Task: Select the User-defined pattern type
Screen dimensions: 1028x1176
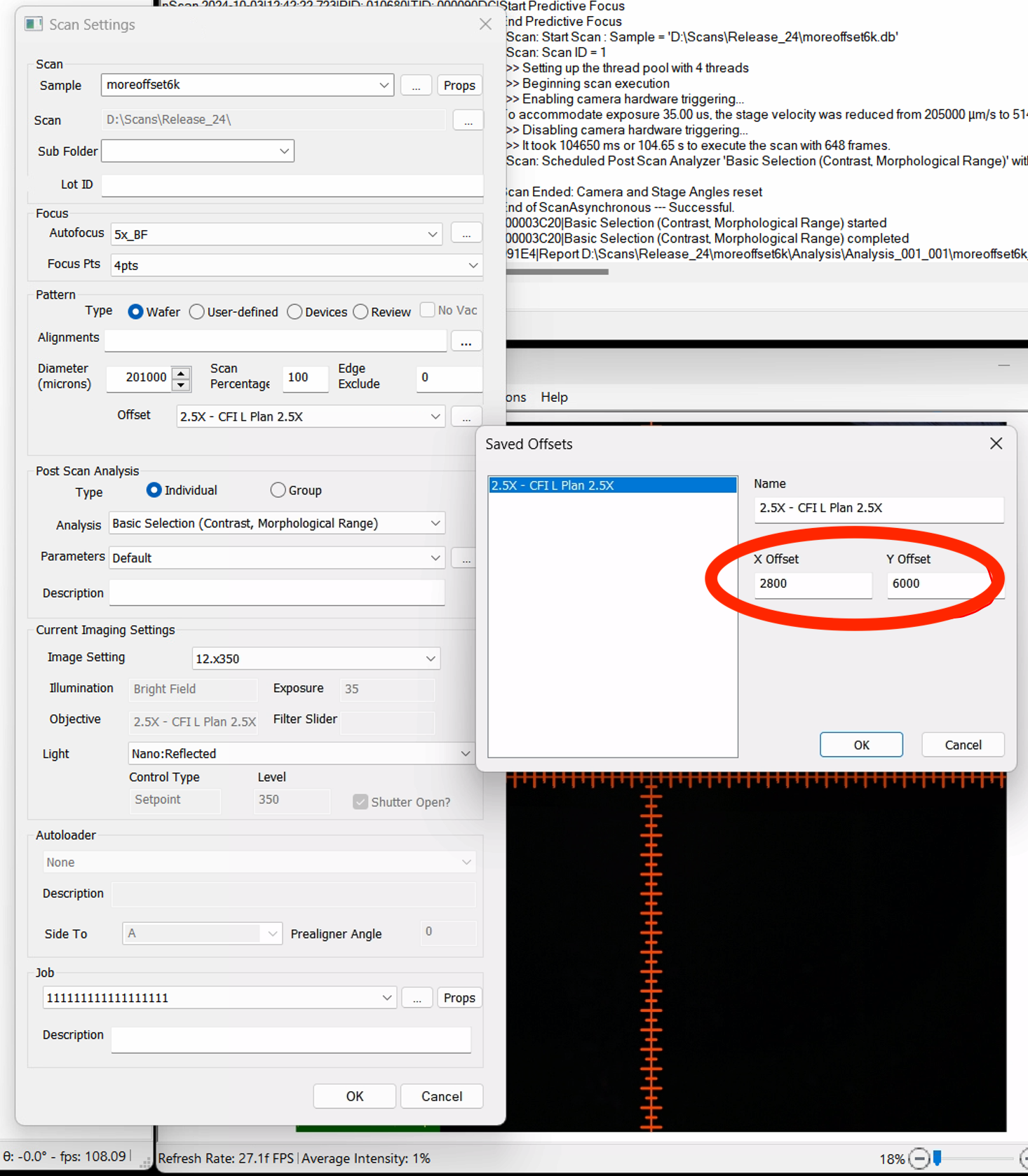Action: [197, 312]
